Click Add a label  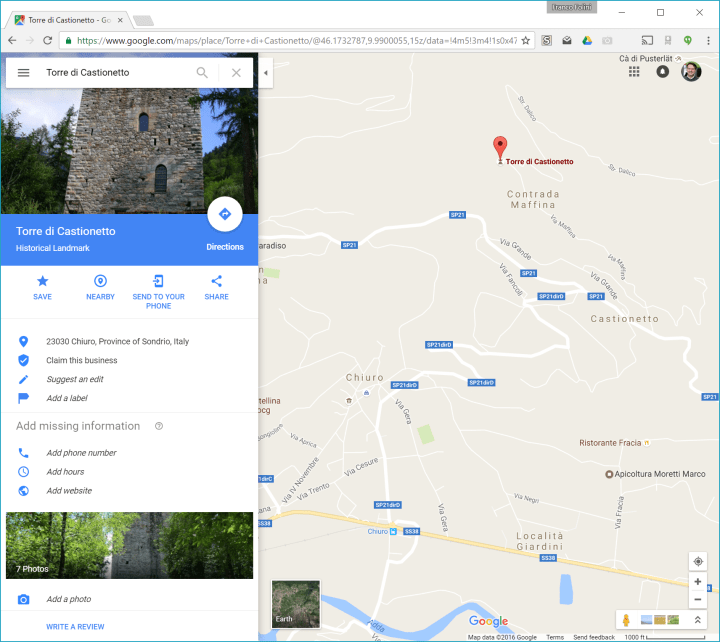67,398
